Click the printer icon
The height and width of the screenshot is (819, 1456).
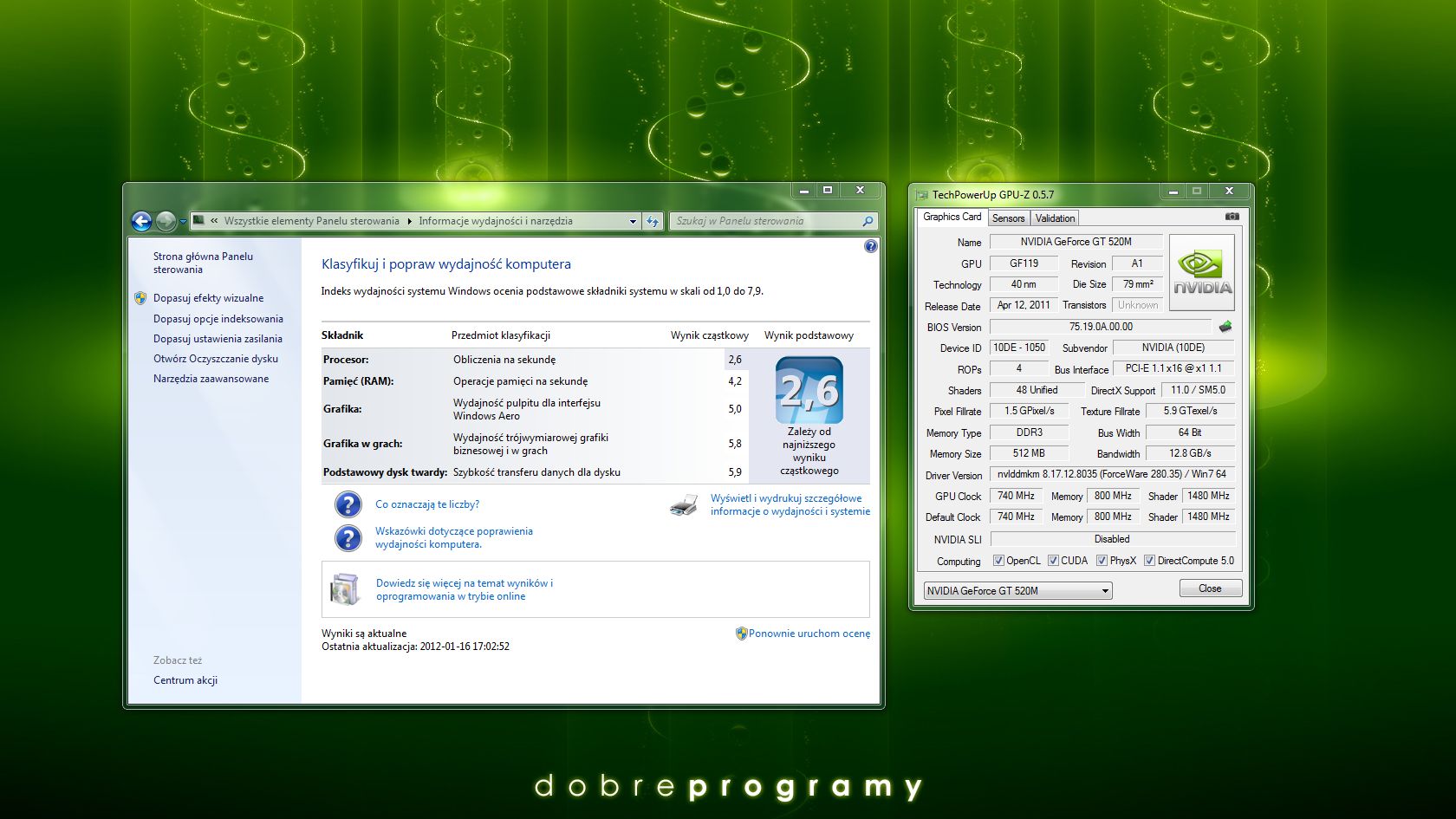click(x=685, y=504)
